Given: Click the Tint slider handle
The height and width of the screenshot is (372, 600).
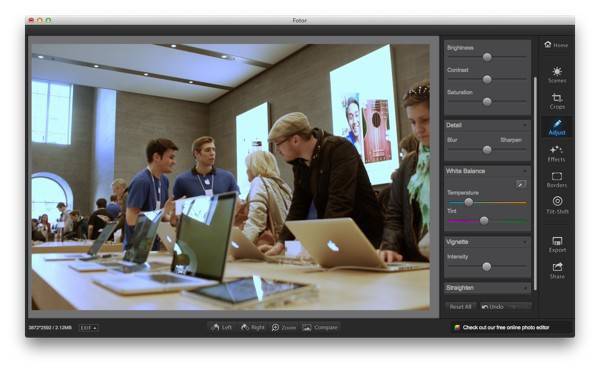Looking at the screenshot, I should click(x=484, y=220).
